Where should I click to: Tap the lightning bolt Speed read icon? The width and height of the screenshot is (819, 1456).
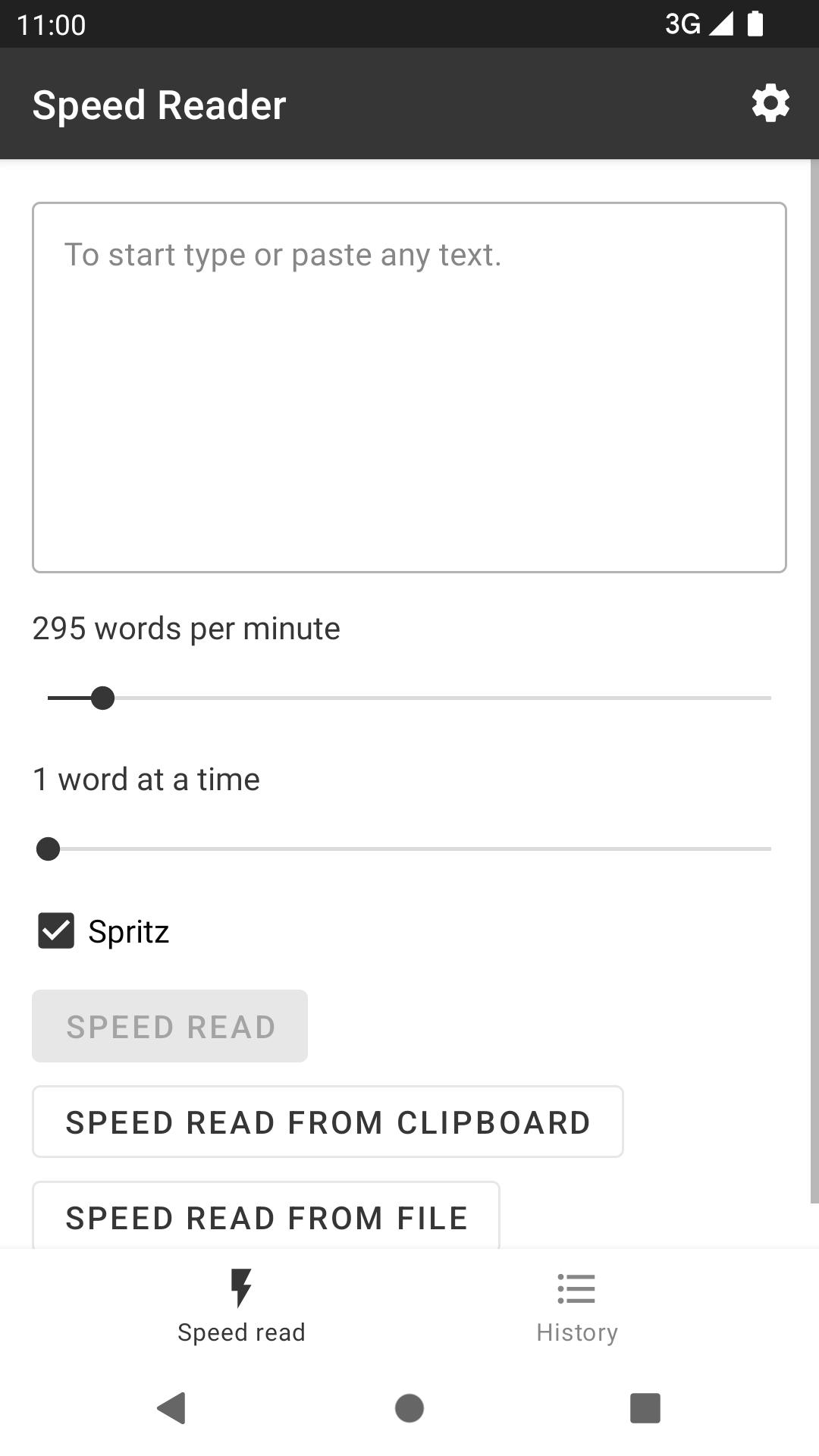[x=241, y=1288]
